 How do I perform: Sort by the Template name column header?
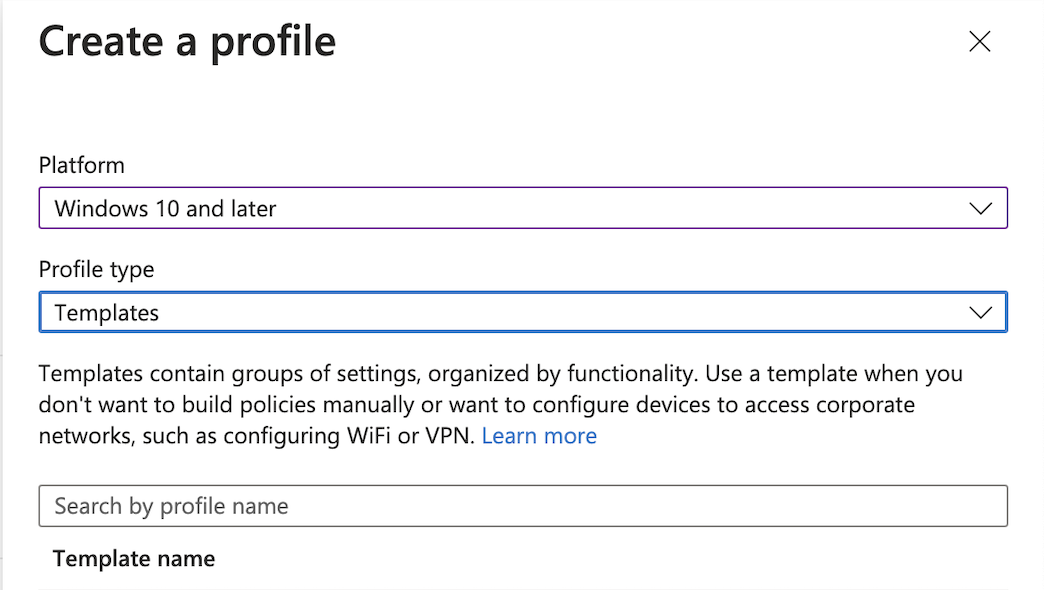point(134,558)
